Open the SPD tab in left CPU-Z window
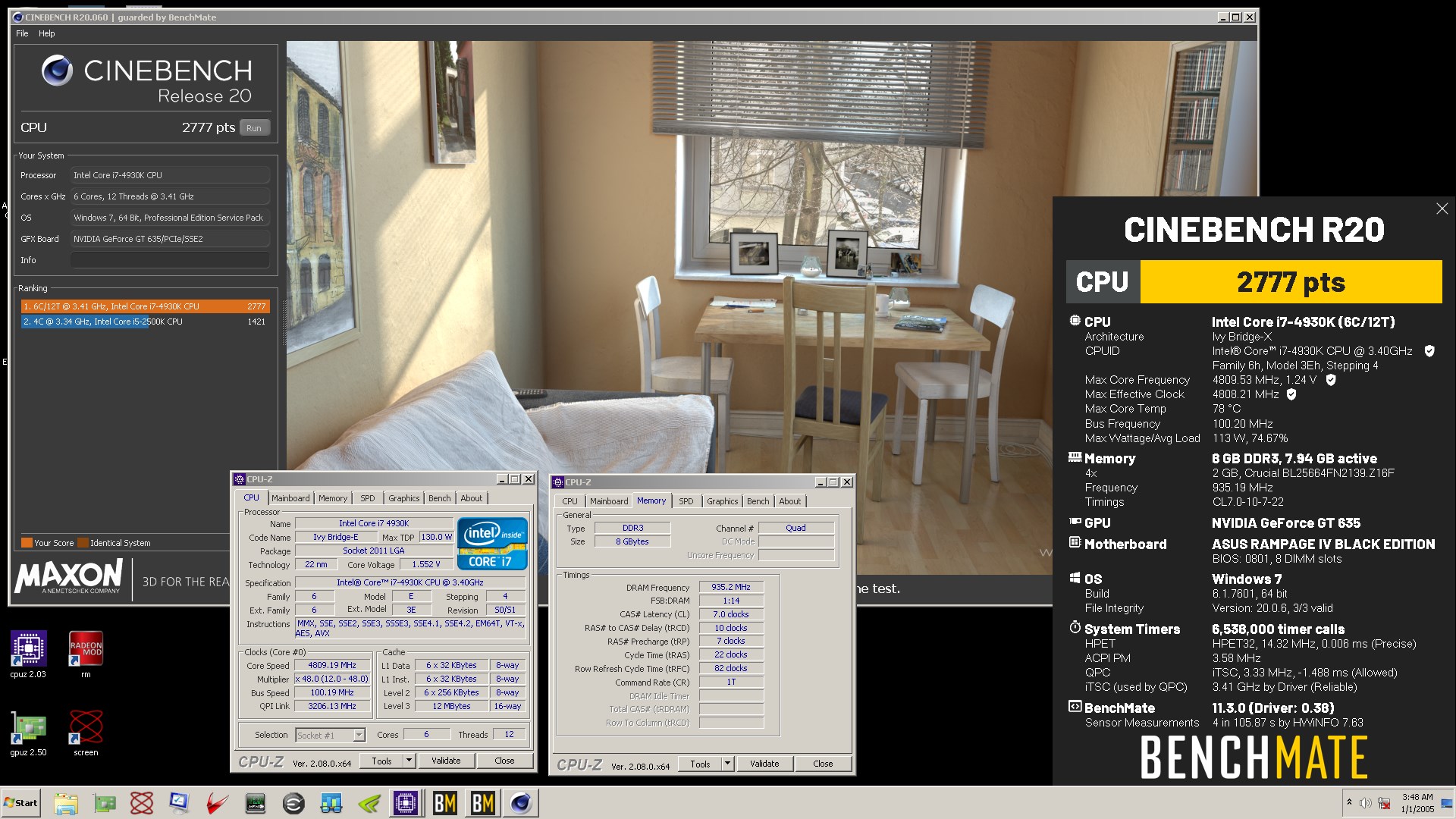The height and width of the screenshot is (819, 1456). pyautogui.click(x=368, y=498)
